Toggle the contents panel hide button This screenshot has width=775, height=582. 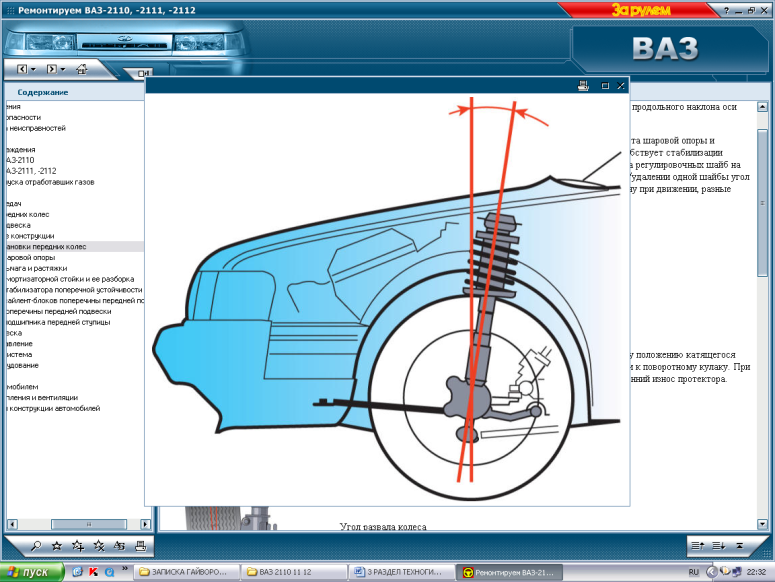(142, 73)
